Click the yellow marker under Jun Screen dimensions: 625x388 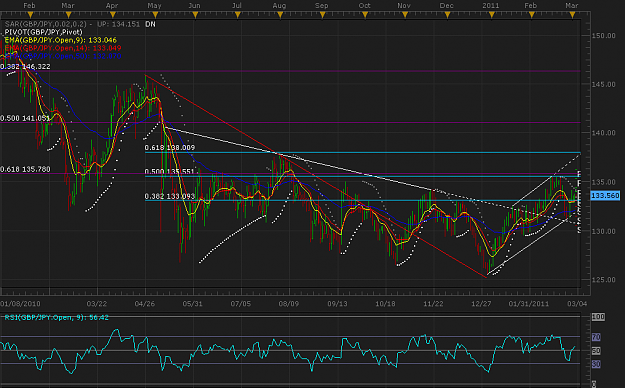195,15
